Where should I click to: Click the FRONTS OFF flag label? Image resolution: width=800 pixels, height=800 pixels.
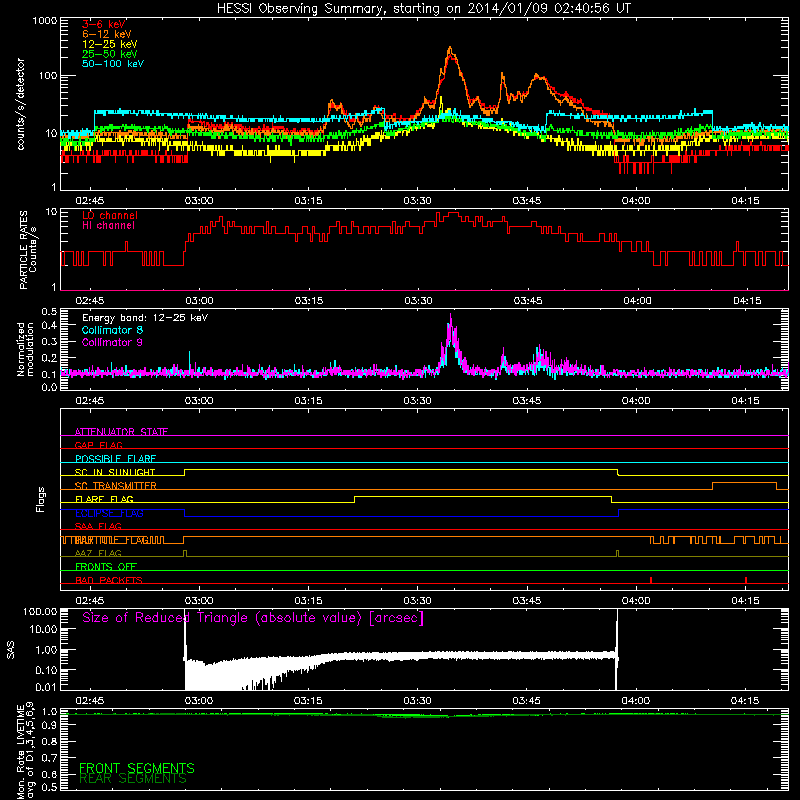[106, 567]
